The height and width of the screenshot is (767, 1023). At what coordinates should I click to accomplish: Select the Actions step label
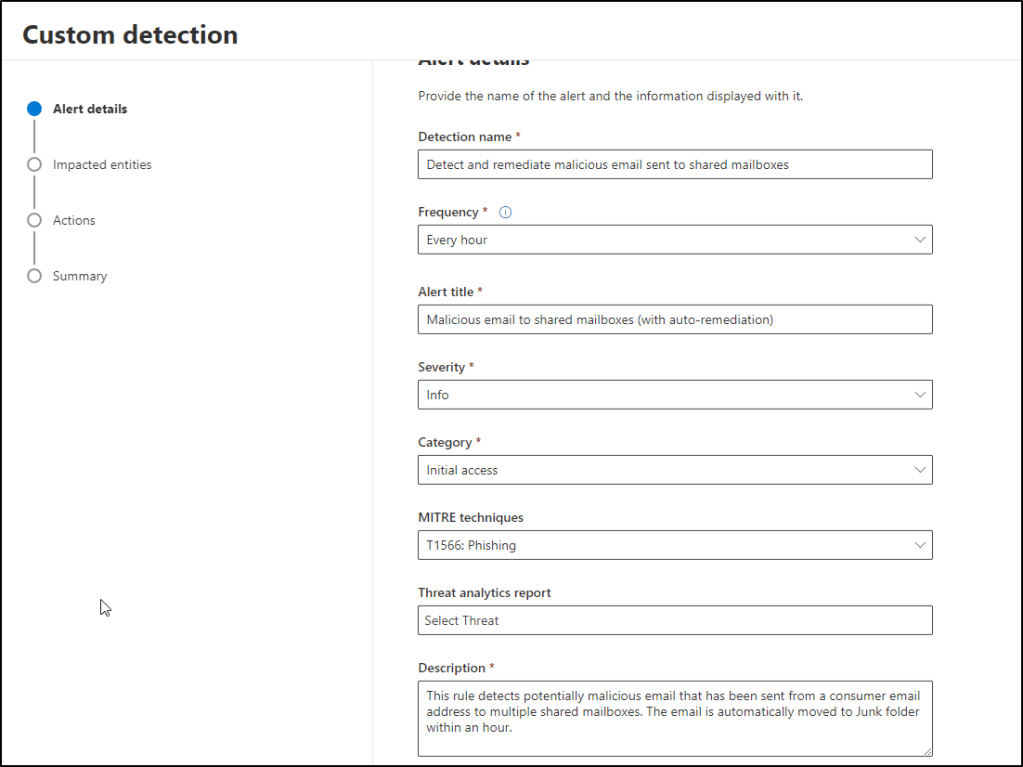(74, 220)
